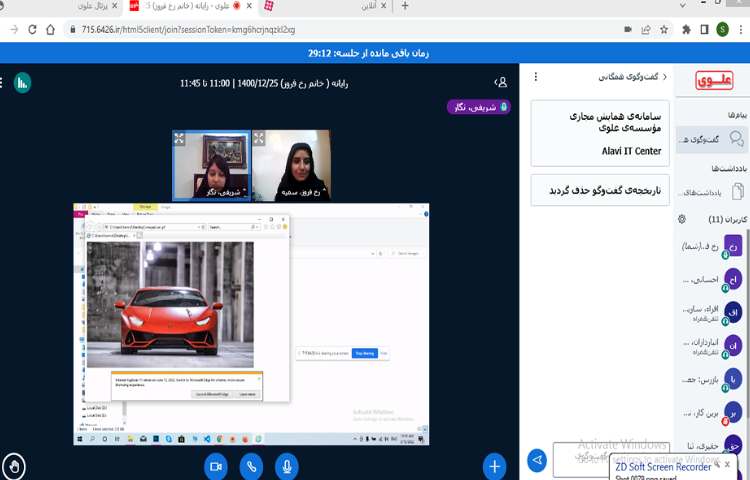Toggle the user list panel icon
Screen dimensions: 750x480
[500, 82]
